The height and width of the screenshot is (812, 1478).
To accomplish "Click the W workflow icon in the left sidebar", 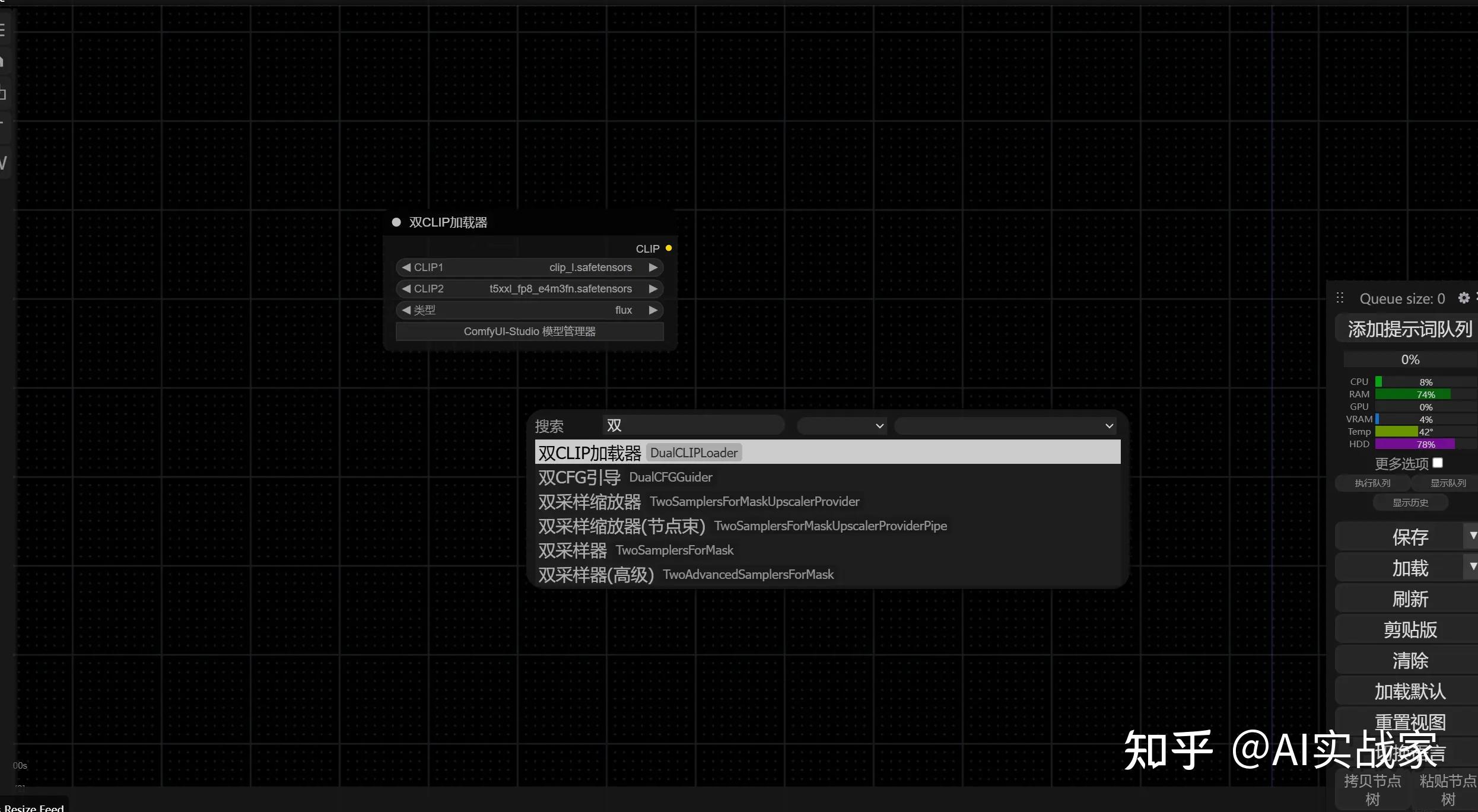I will point(3,163).
